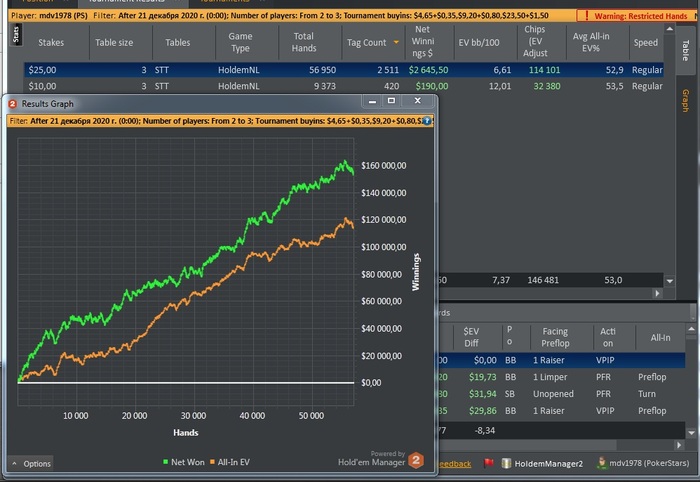
Task: Switch to the Table side tab
Action: [685, 50]
